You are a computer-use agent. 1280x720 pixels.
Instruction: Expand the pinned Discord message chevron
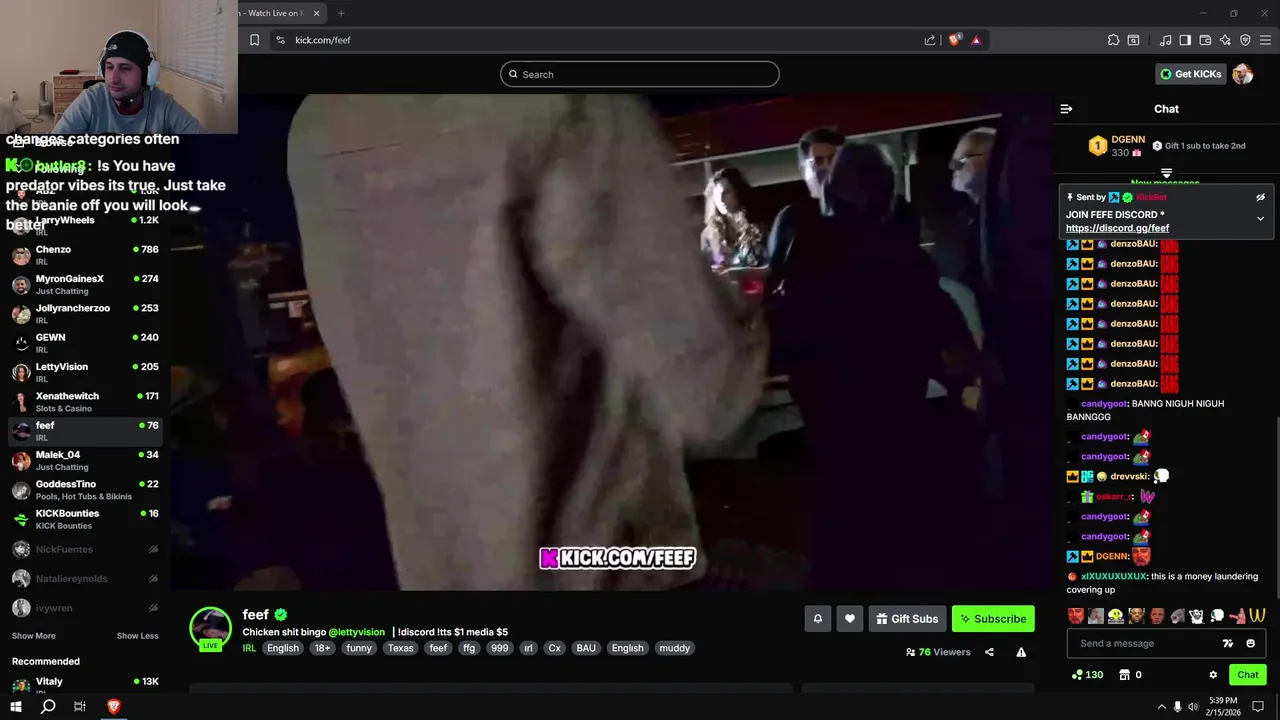tap(1260, 218)
